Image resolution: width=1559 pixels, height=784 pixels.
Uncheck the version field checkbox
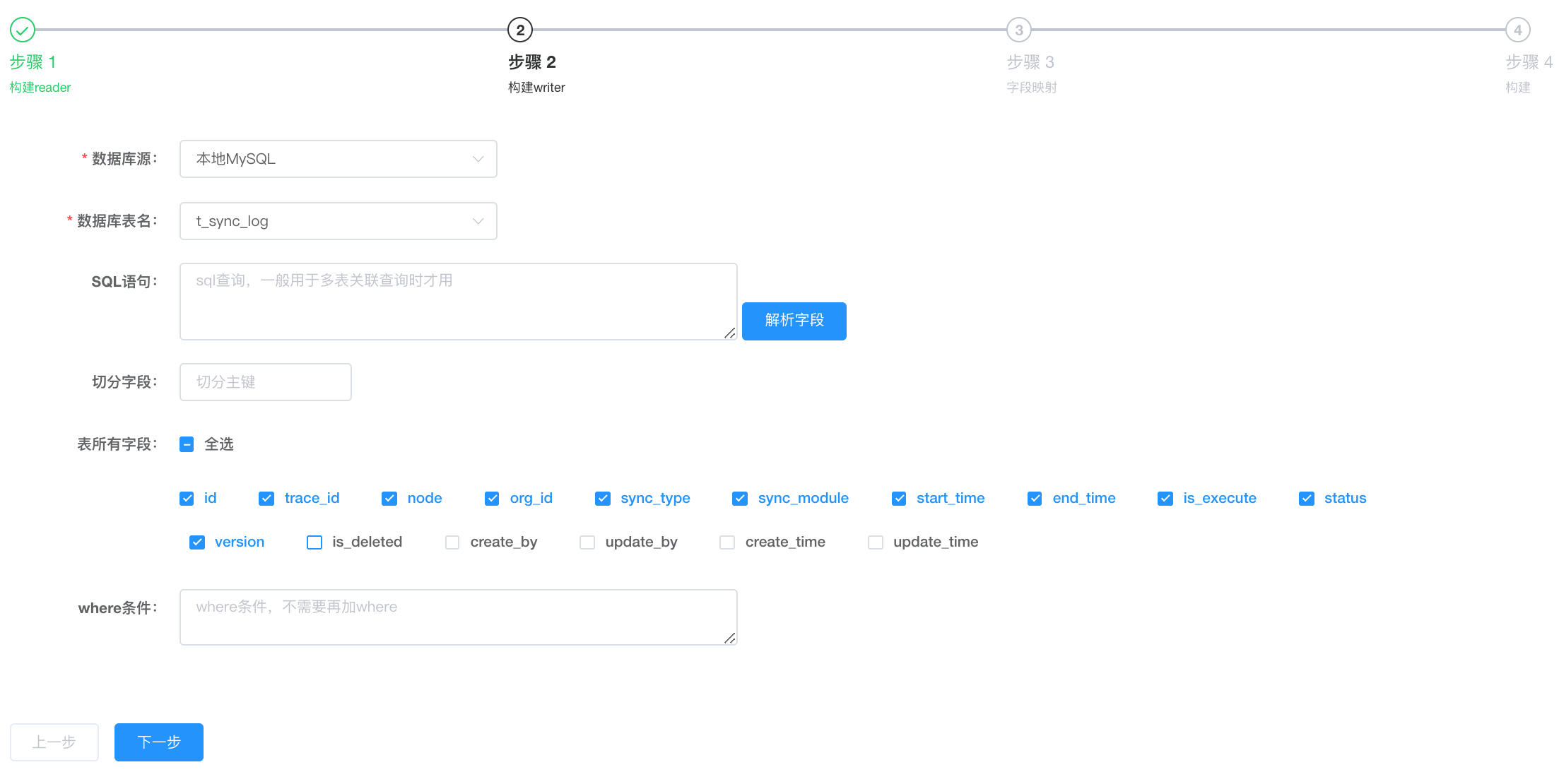click(x=197, y=542)
